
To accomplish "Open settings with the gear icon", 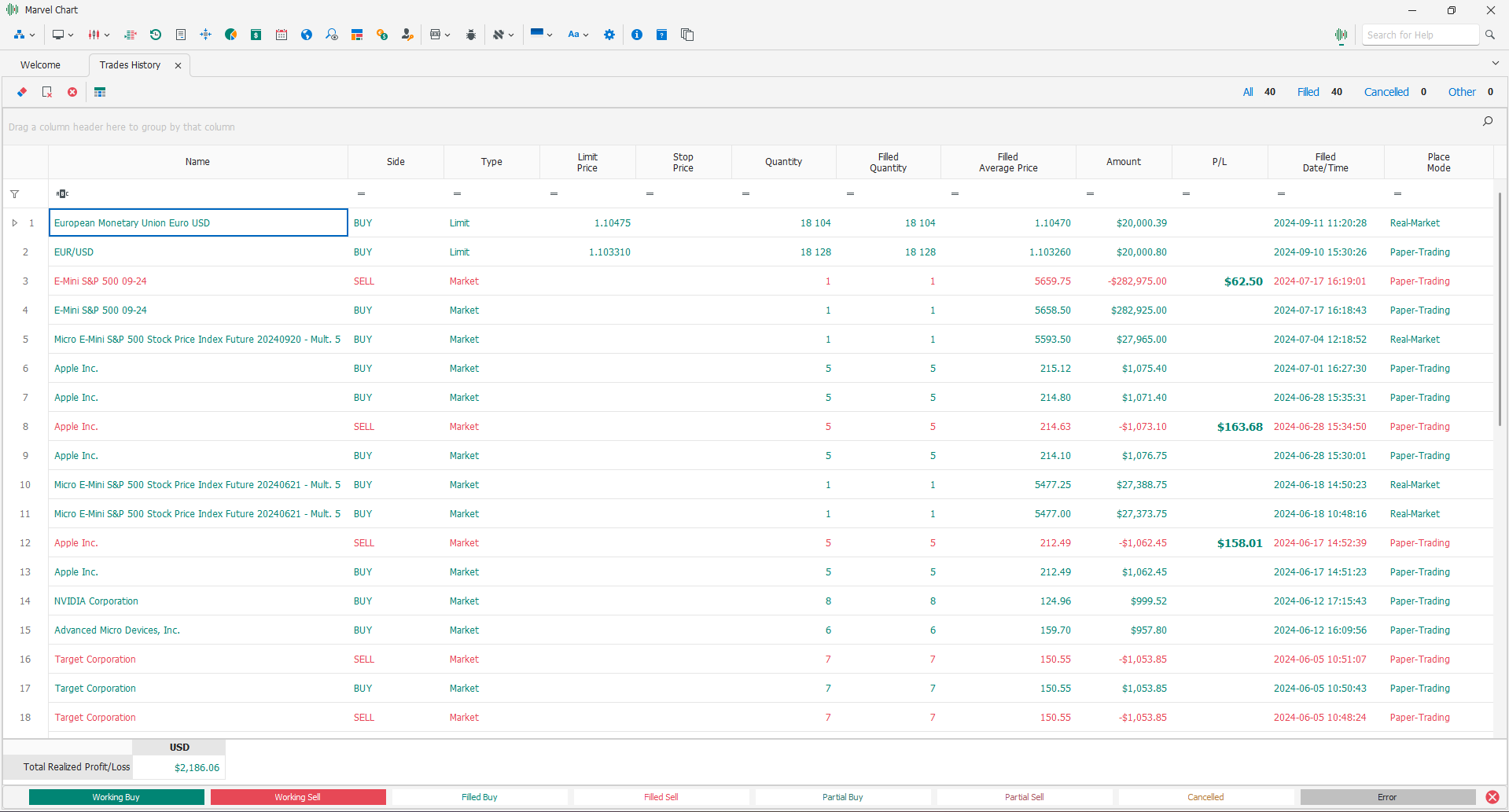I will pyautogui.click(x=609, y=35).
